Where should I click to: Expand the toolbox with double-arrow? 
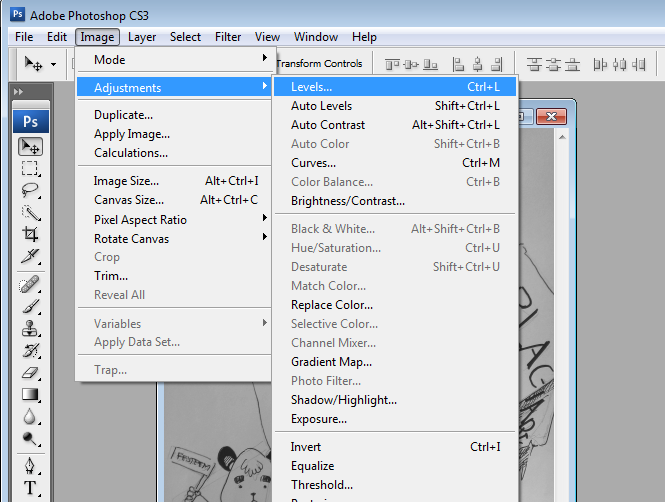(x=18, y=92)
